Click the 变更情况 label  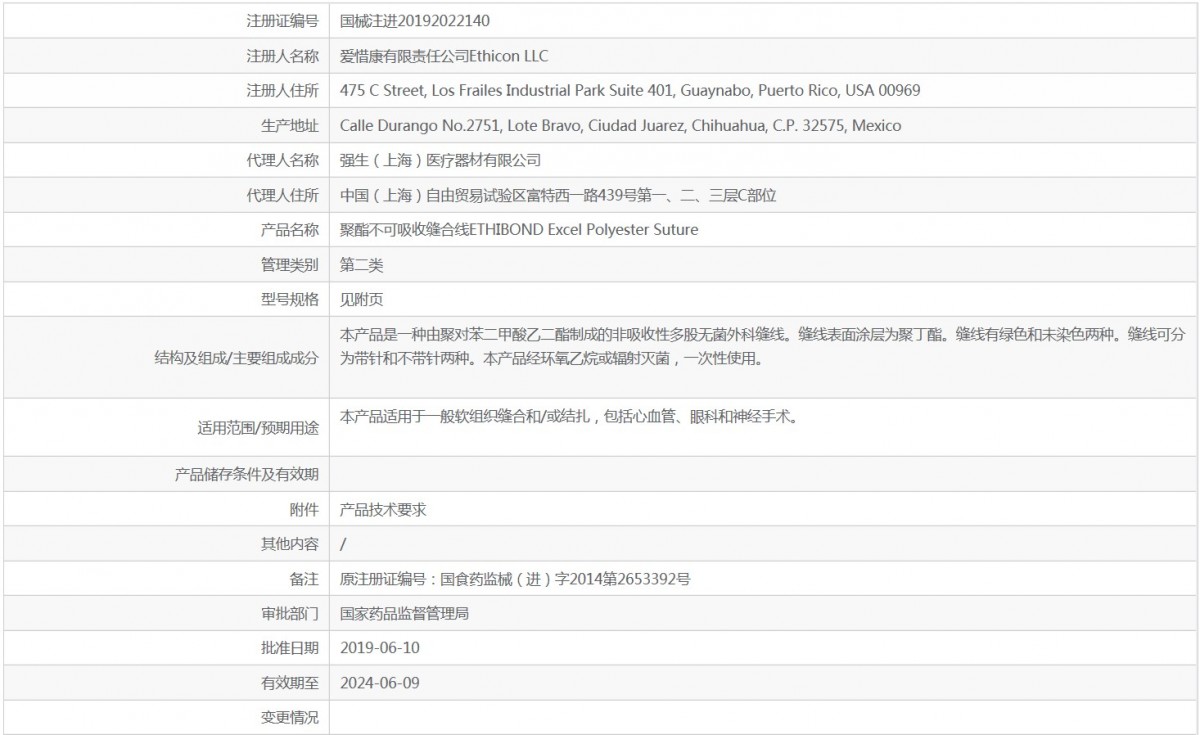290,718
